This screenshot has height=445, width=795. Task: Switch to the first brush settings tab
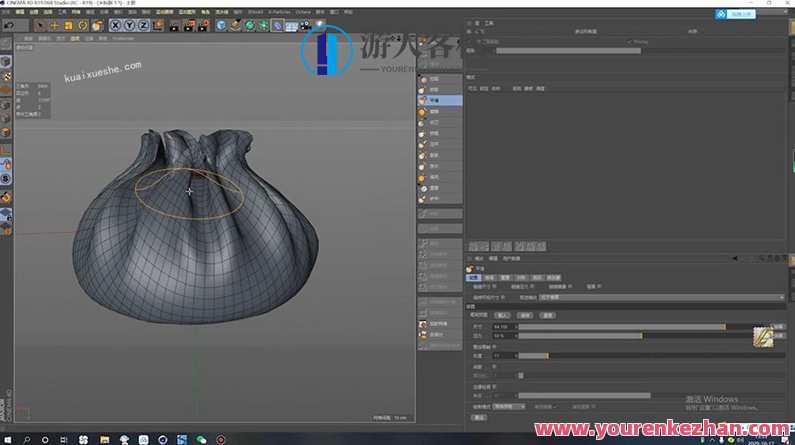click(x=474, y=277)
